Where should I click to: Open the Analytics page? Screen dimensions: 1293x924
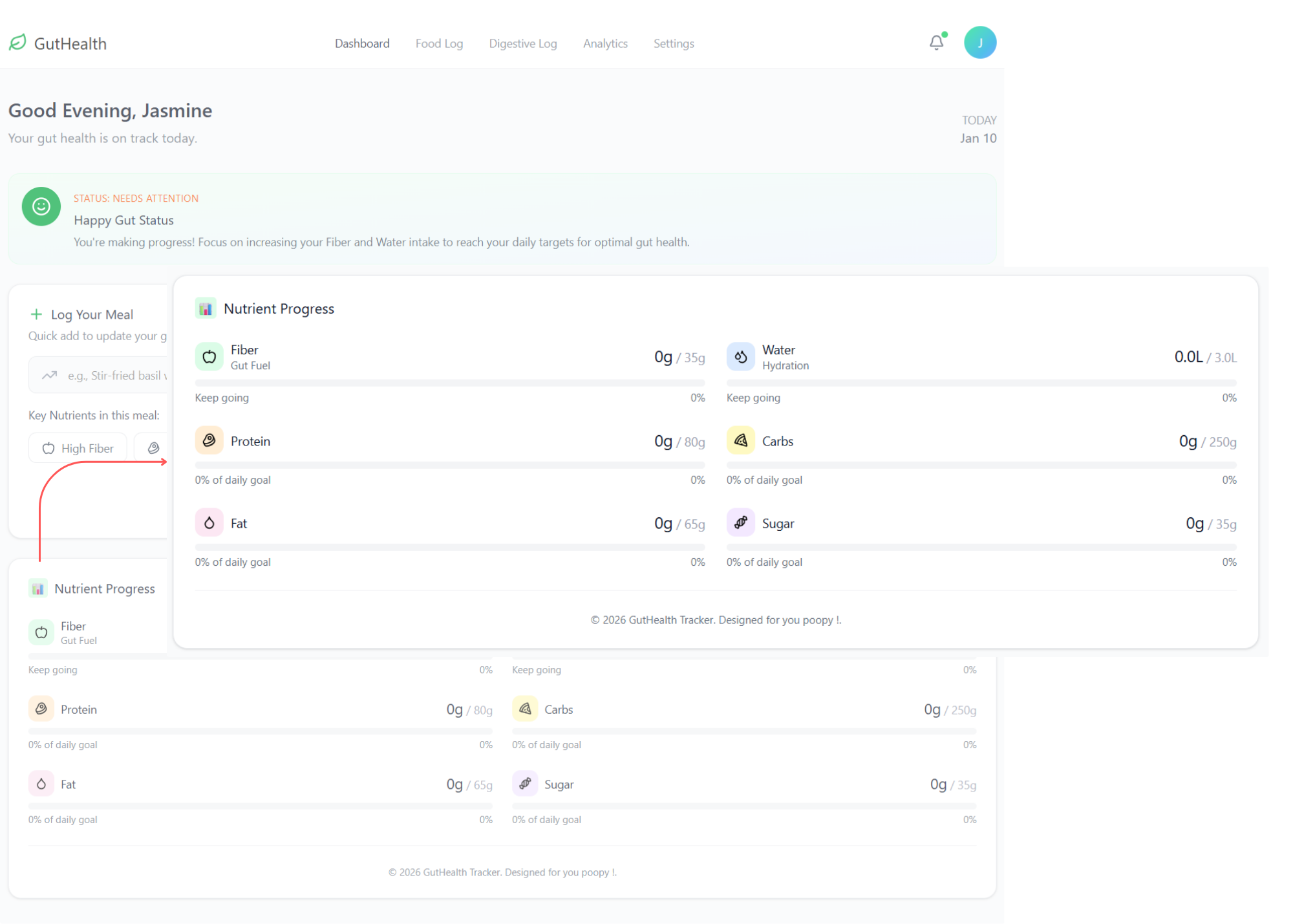click(604, 43)
